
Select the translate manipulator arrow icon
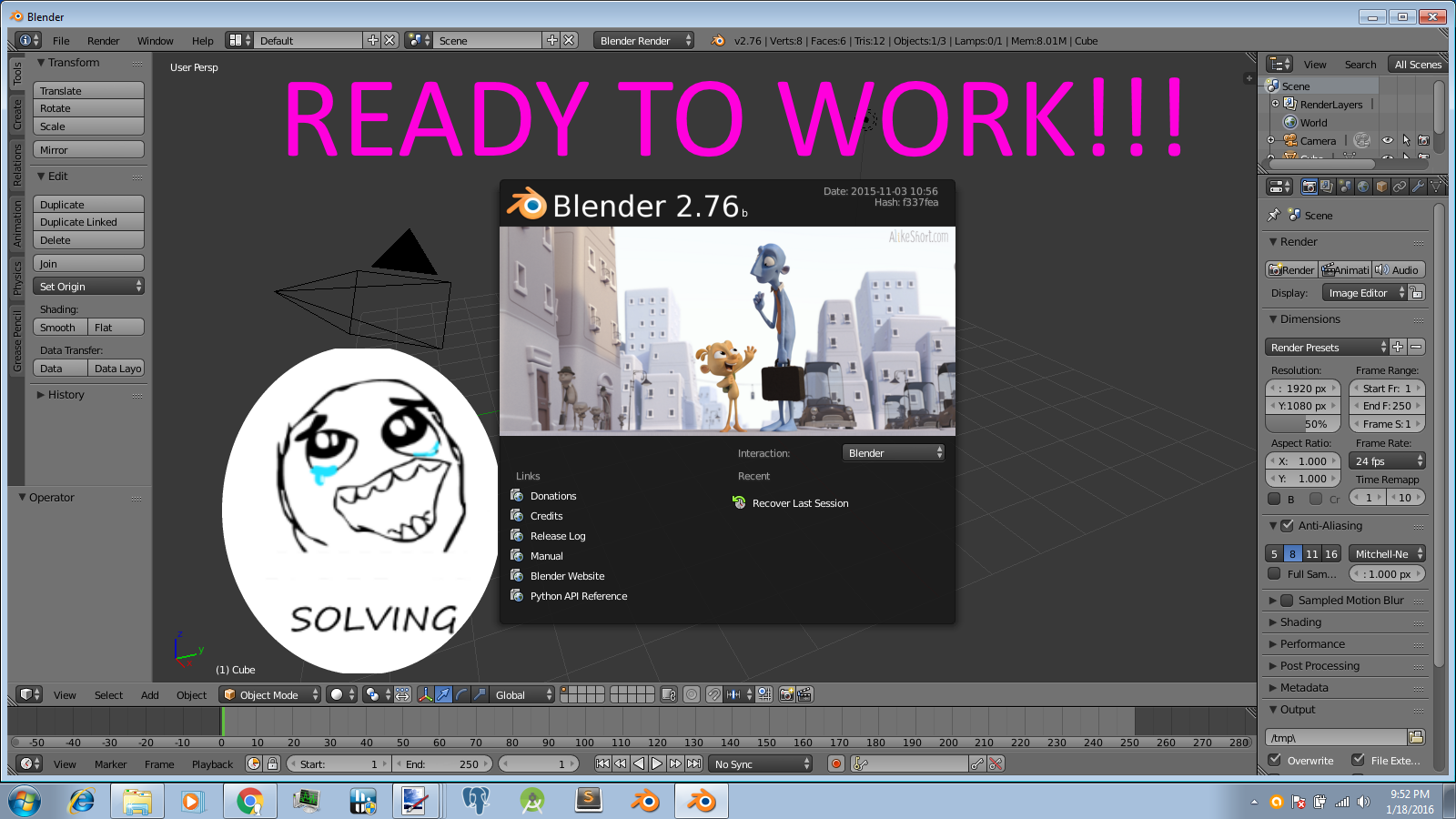click(443, 694)
